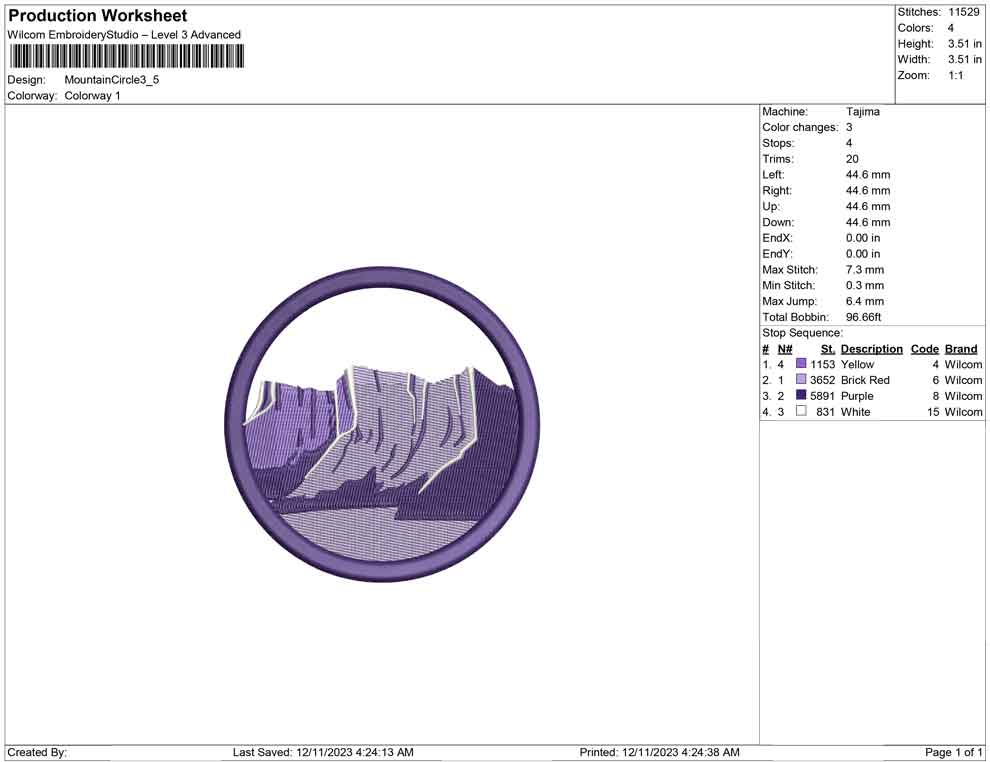Click the Purple thread color swatch
The width and height of the screenshot is (990, 762).
pyautogui.click(x=801, y=395)
